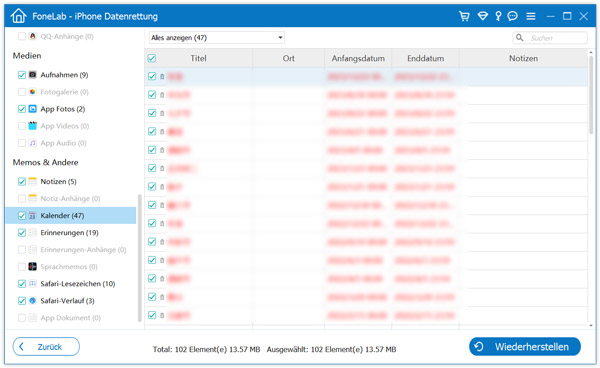The width and height of the screenshot is (600, 368).
Task: Toggle the Aufnahmen (9) checkbox
Action: 22,75
